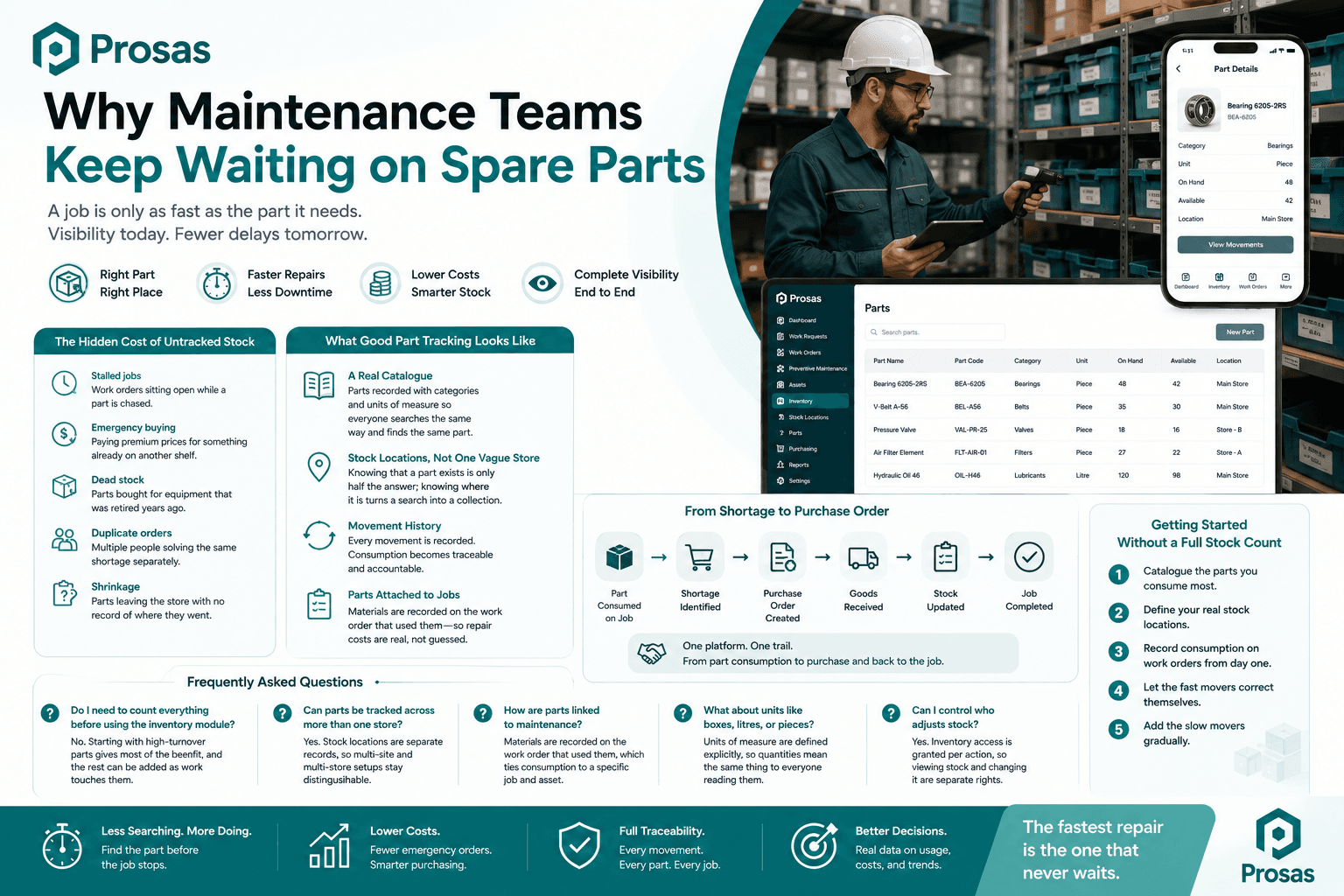The height and width of the screenshot is (896, 1344).
Task: Open Dashboard in the Prosas desktop sidebar
Action: coord(797,320)
